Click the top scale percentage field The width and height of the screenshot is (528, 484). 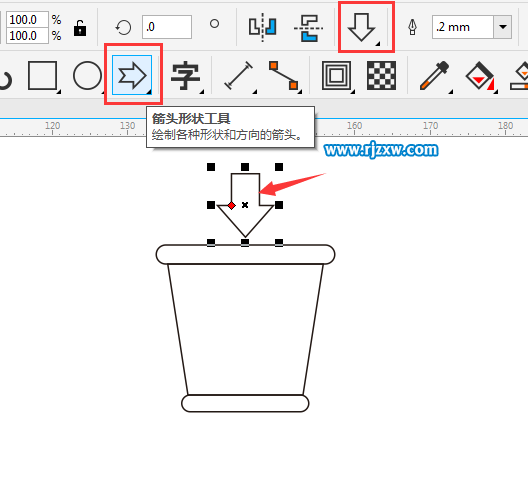[27, 20]
